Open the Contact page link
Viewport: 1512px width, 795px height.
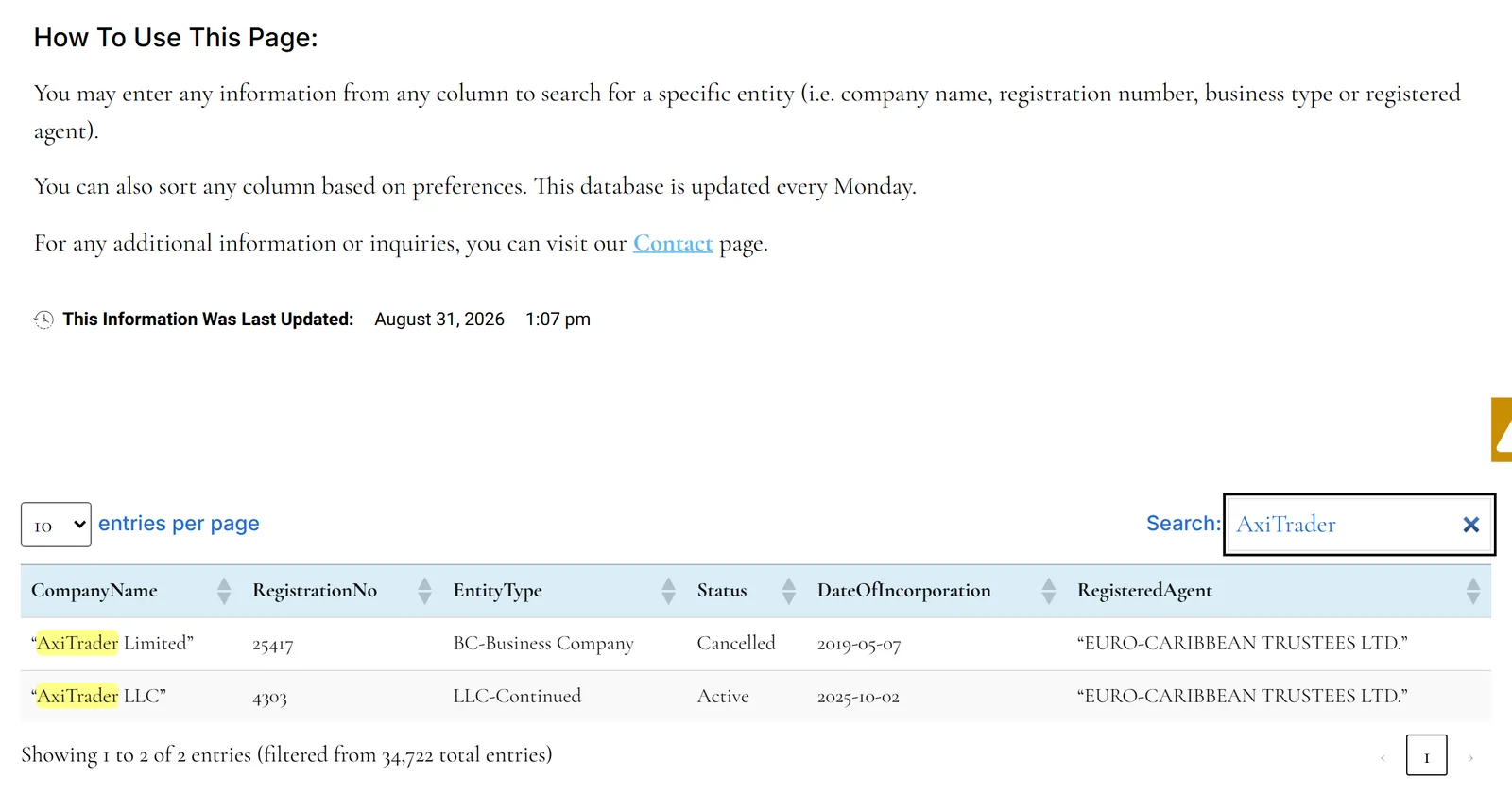tap(673, 243)
